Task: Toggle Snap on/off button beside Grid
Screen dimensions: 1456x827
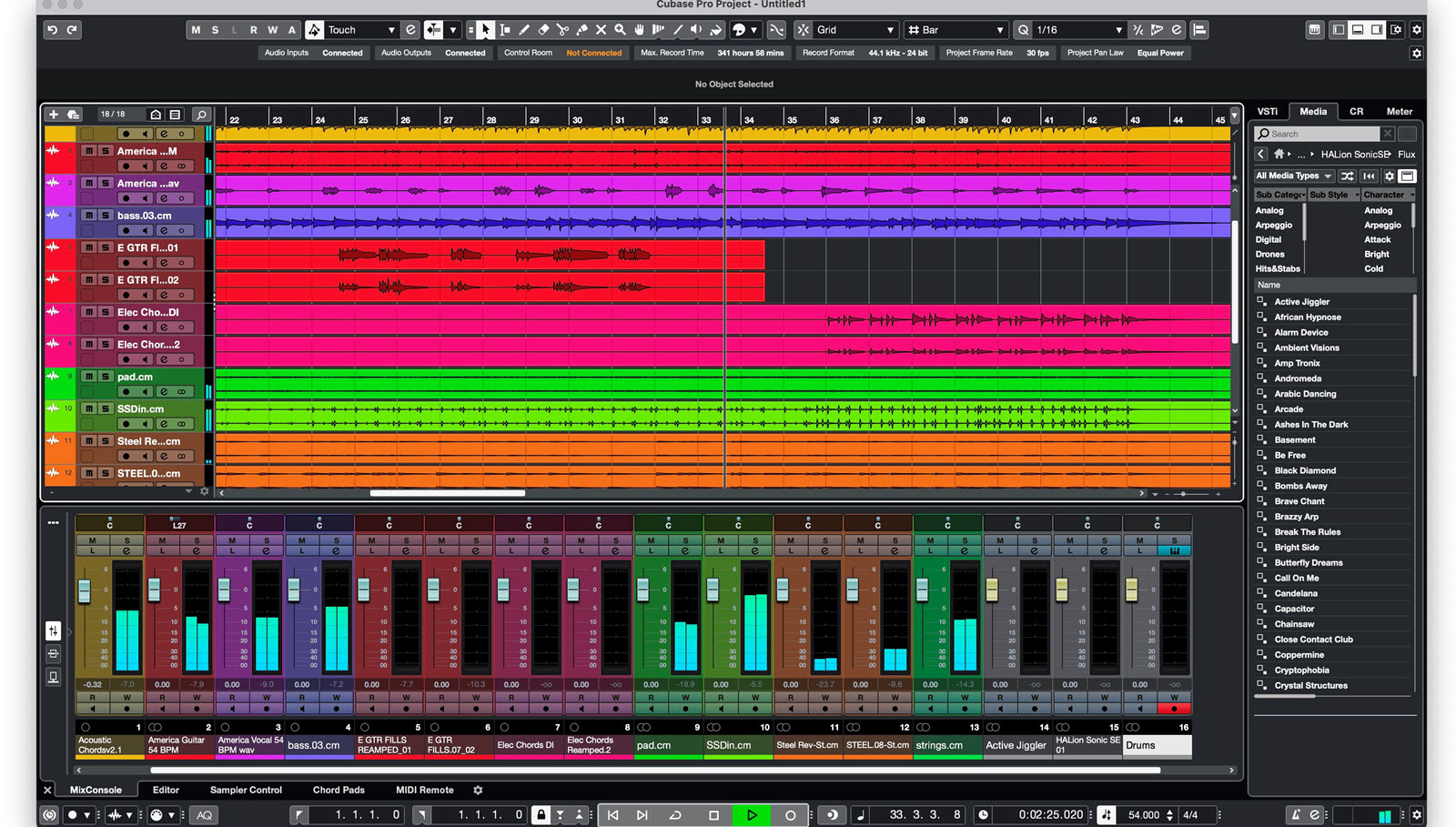Action: pos(803,30)
